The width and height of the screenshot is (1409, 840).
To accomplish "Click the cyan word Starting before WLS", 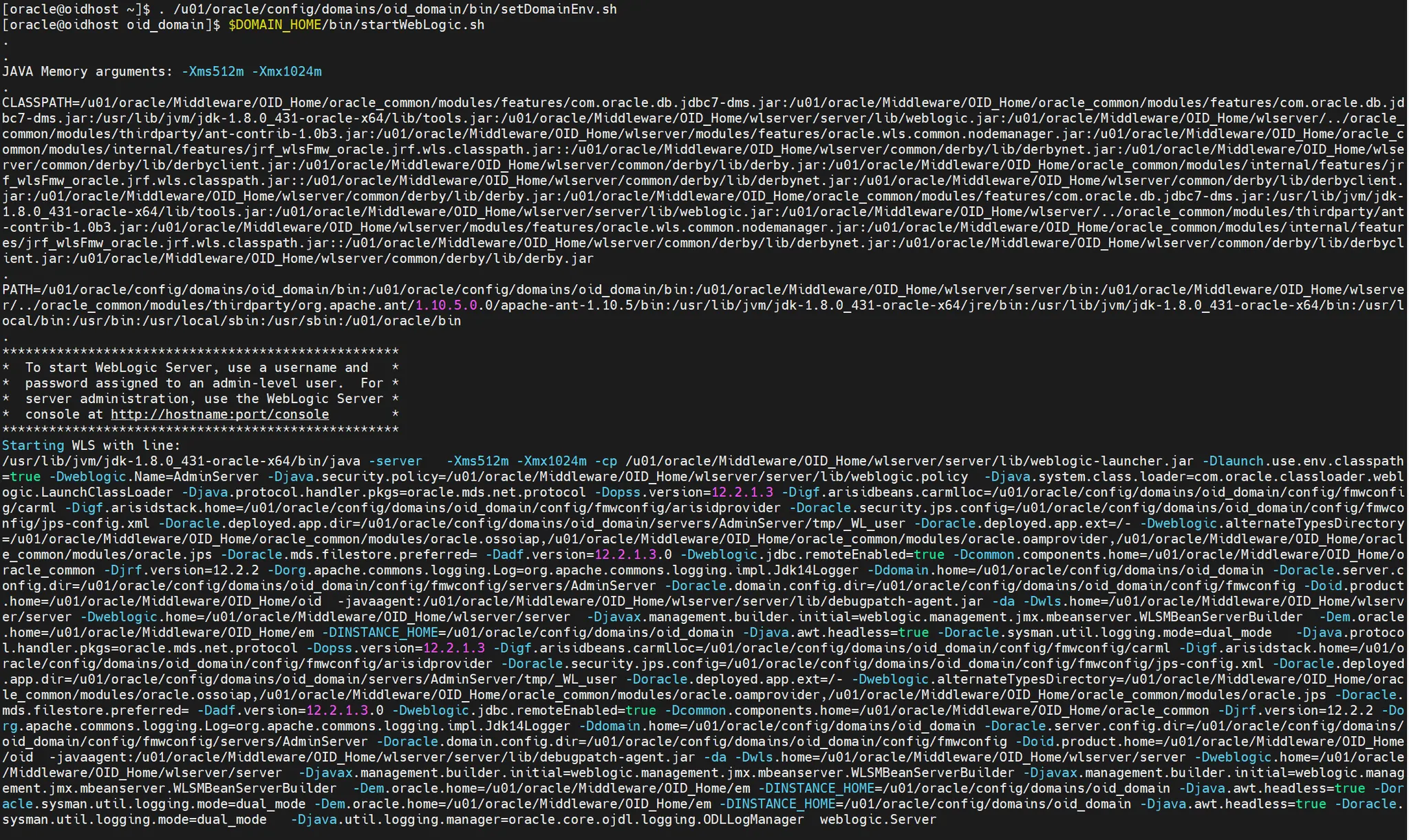I will (x=33, y=445).
